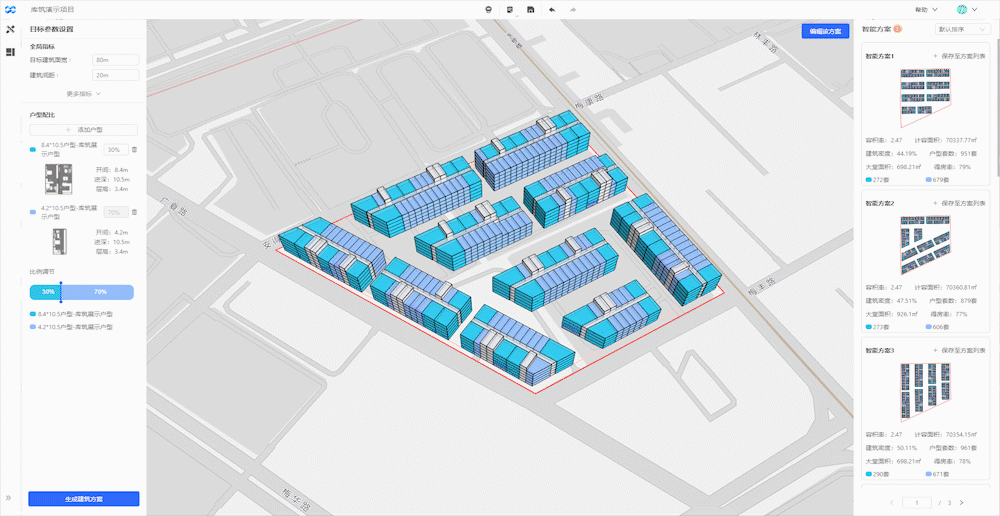This screenshot has width=1000, height=516.
Task: Delete the 4.2*10.5 unit type
Action: (x=134, y=212)
